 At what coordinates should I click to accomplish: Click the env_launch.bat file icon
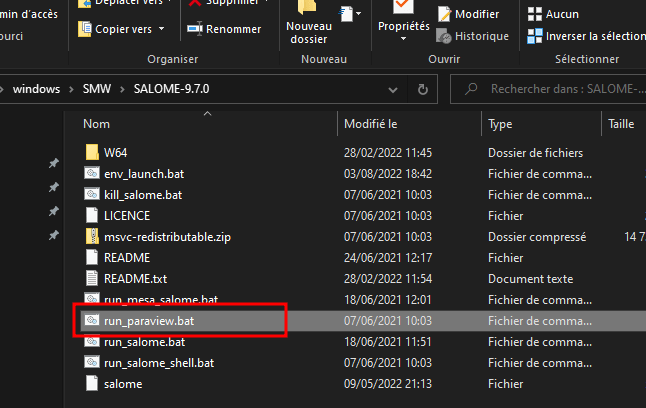(92, 173)
